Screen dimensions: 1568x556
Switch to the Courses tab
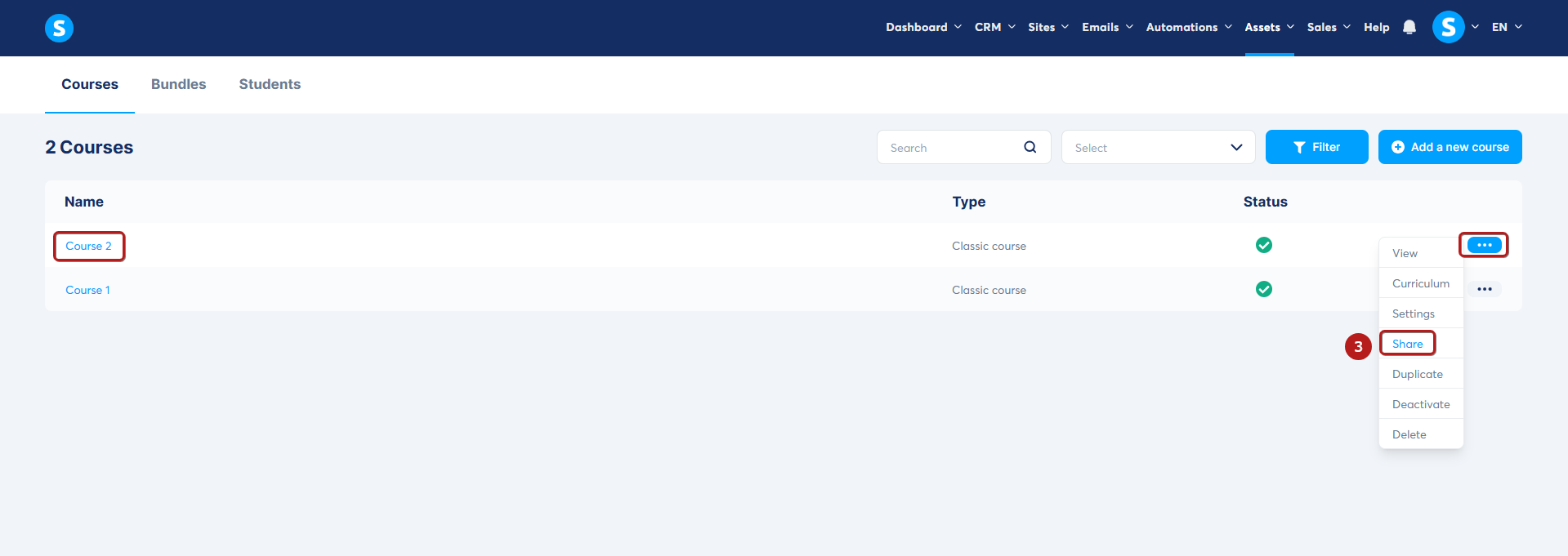pyautogui.click(x=90, y=84)
